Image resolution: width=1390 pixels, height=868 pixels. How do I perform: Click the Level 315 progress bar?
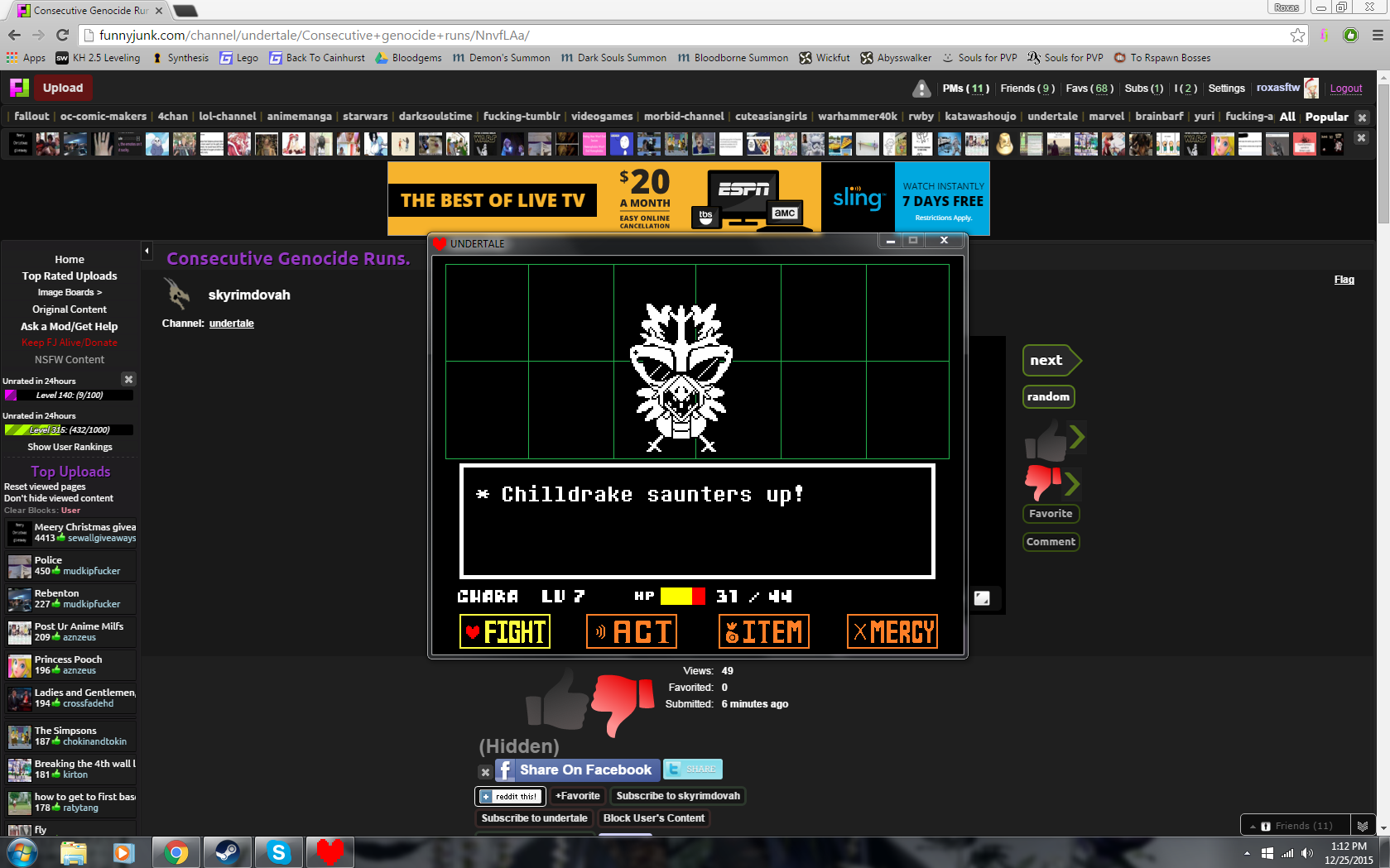point(69,429)
